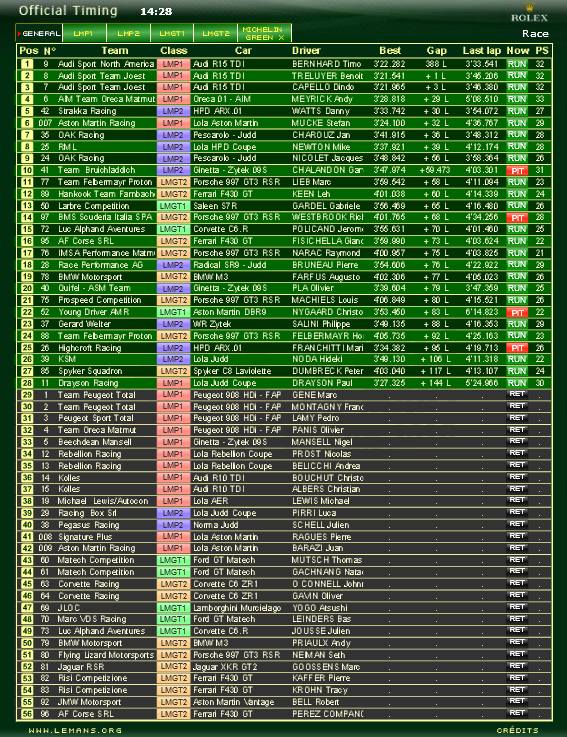Image resolution: width=567 pixels, height=737 pixels.
Task: Select the Drayson Racing row
Action: [284, 383]
